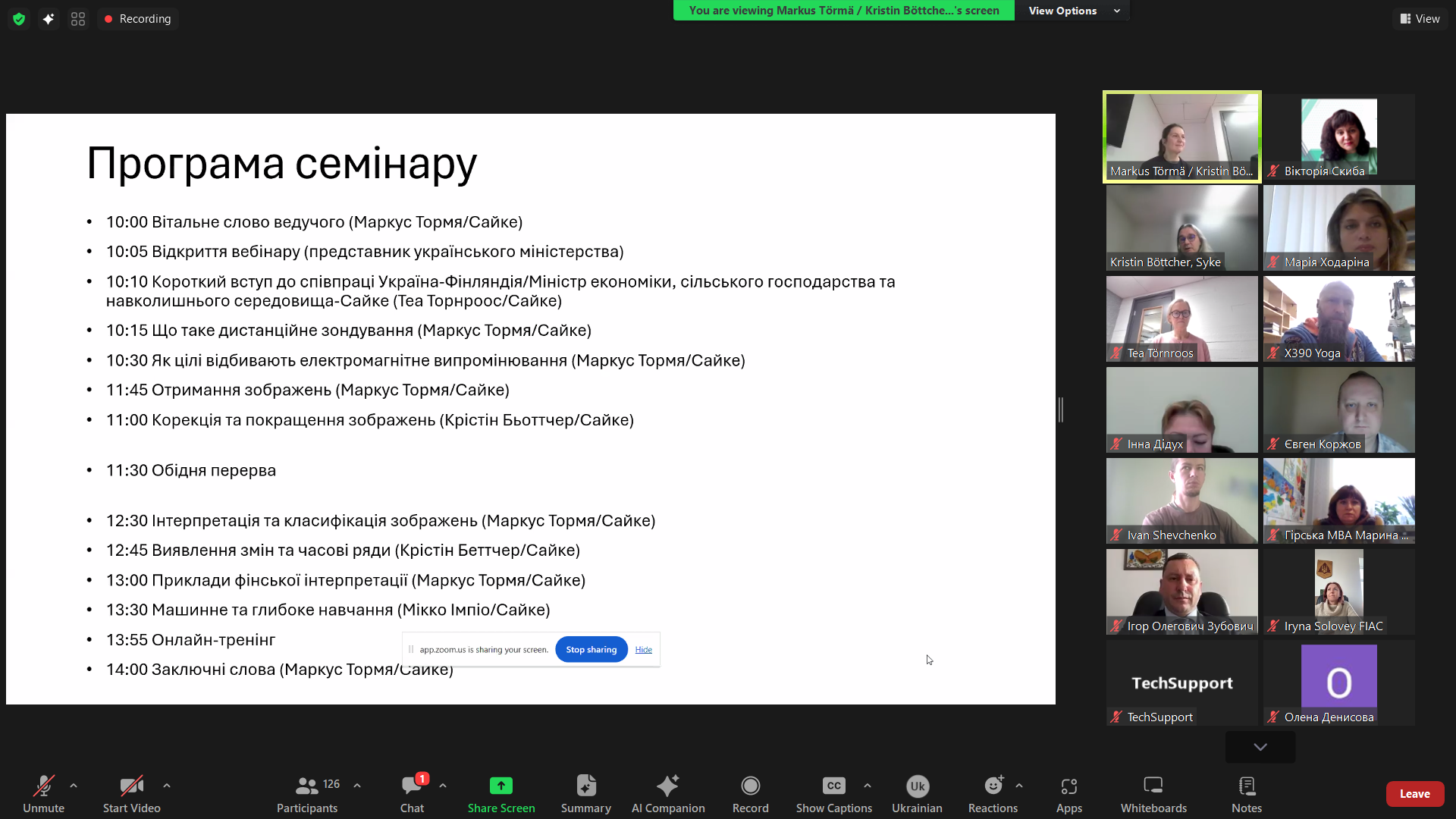Viewport: 1456px width, 819px height.
Task: Expand audio settings next to Unmute
Action: (73, 785)
